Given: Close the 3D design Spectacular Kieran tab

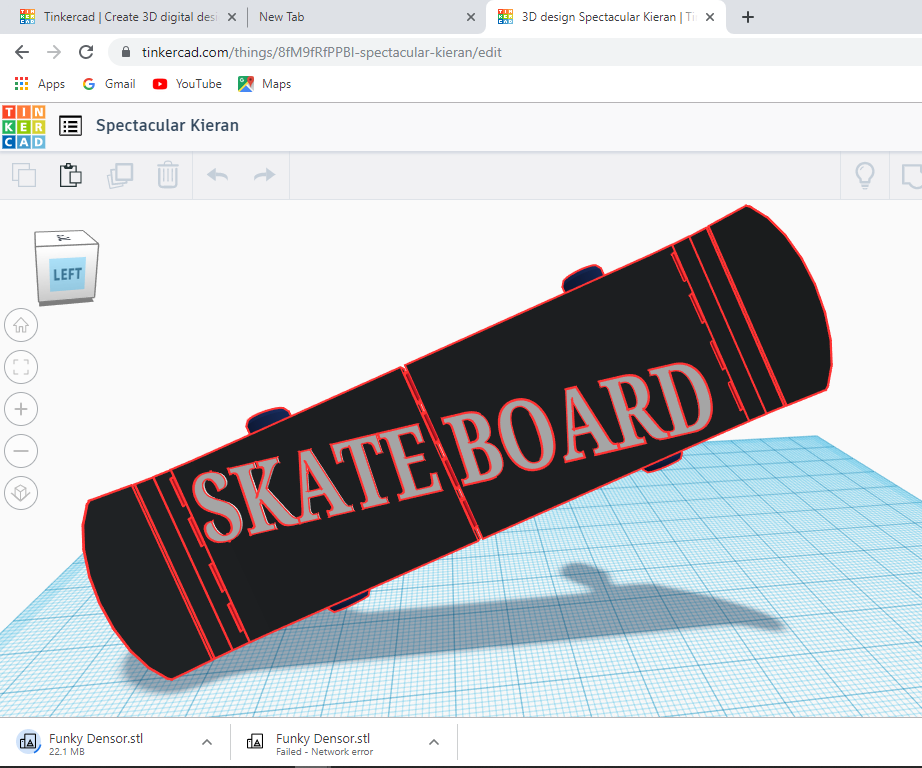Looking at the screenshot, I should (710, 17).
